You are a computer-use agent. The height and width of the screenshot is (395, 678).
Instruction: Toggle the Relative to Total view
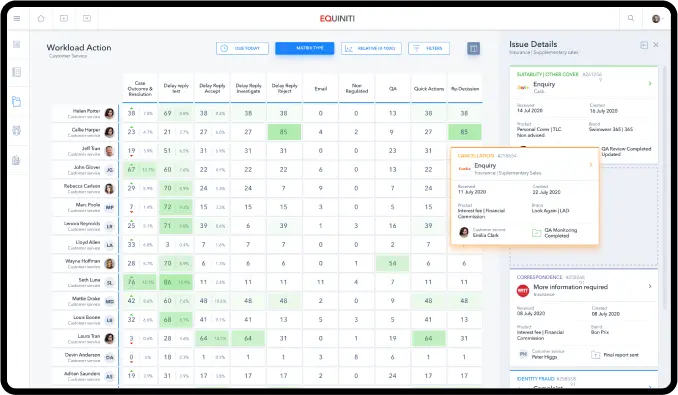pyautogui.click(x=371, y=48)
